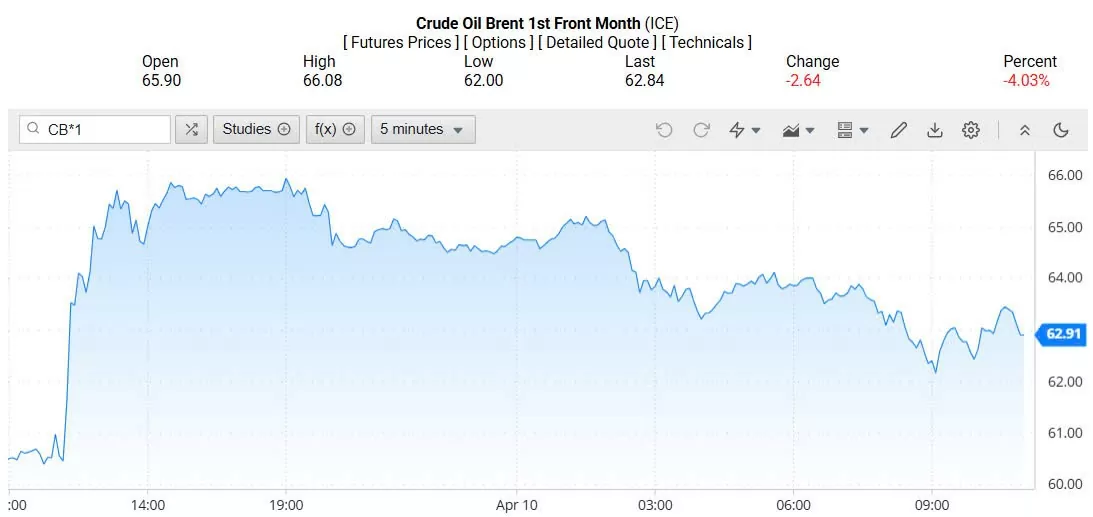This screenshot has width=1093, height=517.
Task: Redo the chart action
Action: pos(701,130)
